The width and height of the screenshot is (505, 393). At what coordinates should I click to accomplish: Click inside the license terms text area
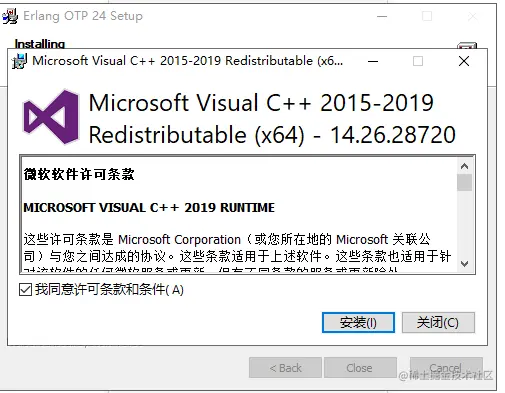click(239, 214)
